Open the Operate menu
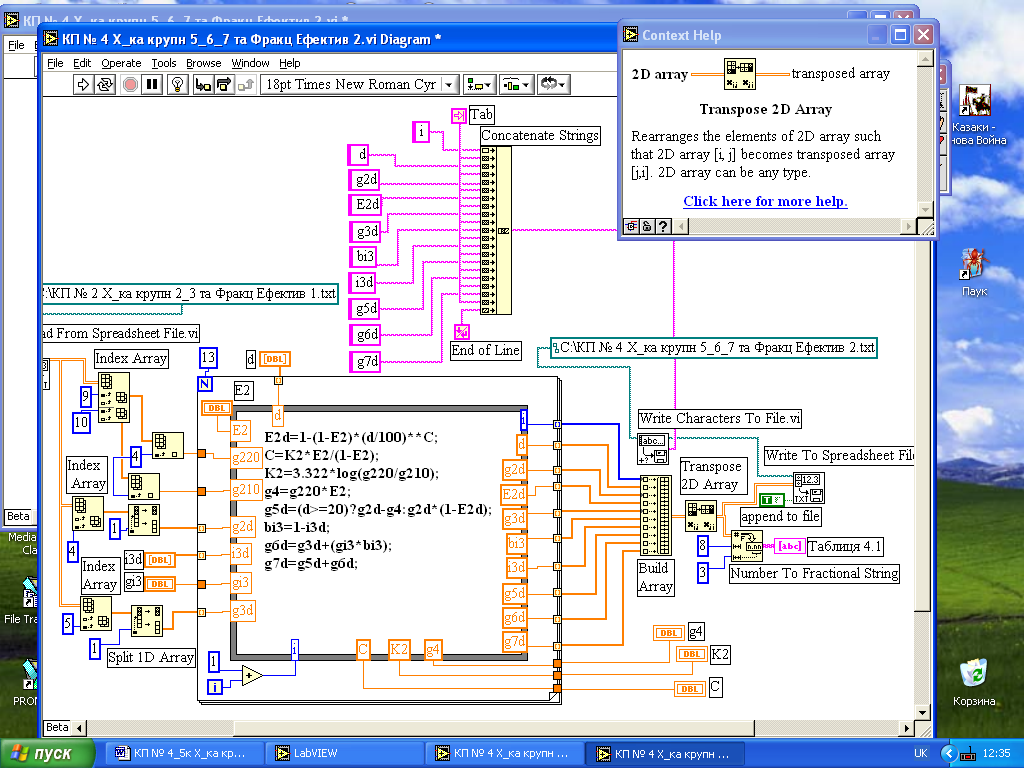Viewport: 1024px width, 768px height. click(x=121, y=63)
